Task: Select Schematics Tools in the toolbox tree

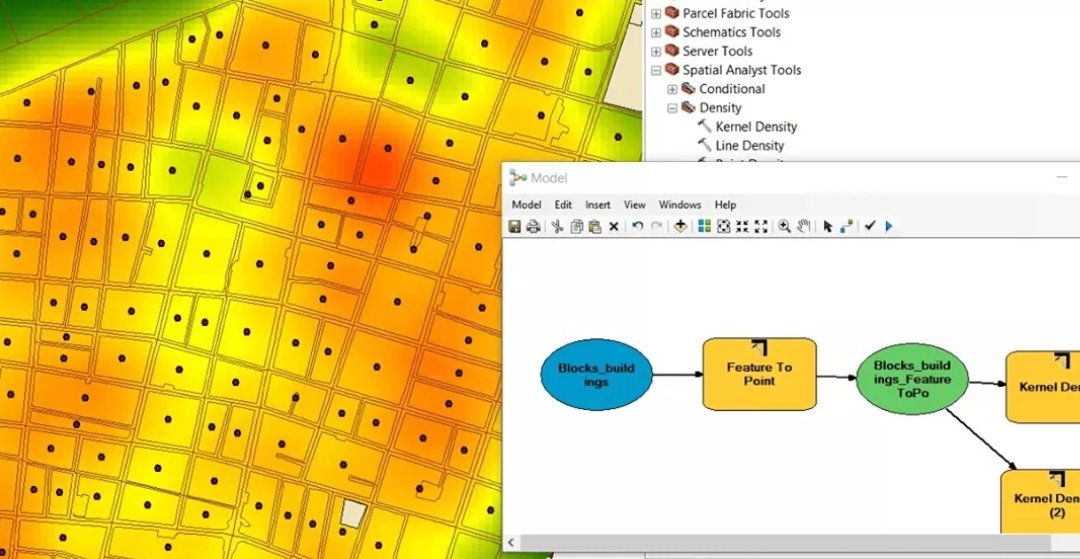Action: point(731,32)
